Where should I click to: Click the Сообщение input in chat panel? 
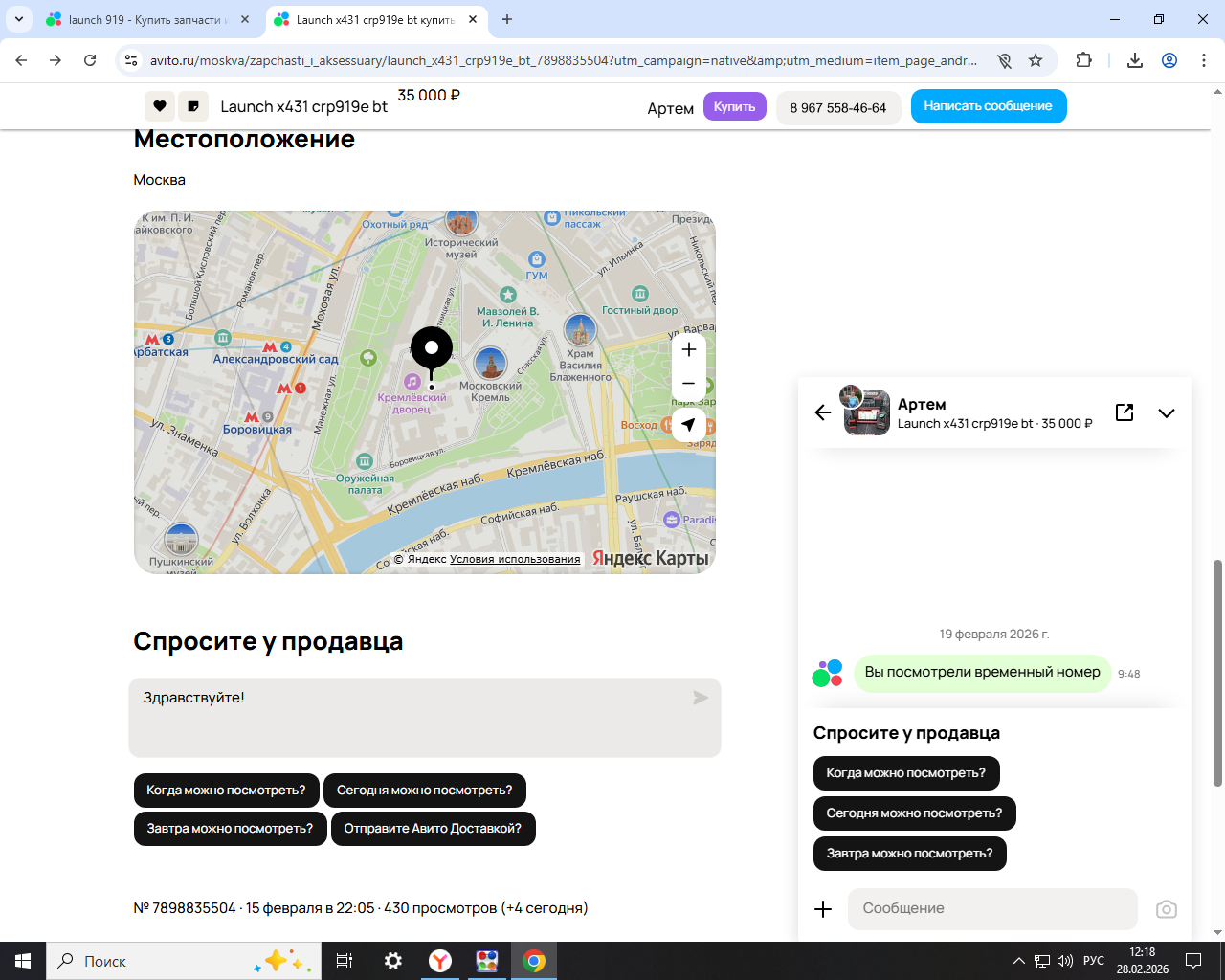point(992,909)
